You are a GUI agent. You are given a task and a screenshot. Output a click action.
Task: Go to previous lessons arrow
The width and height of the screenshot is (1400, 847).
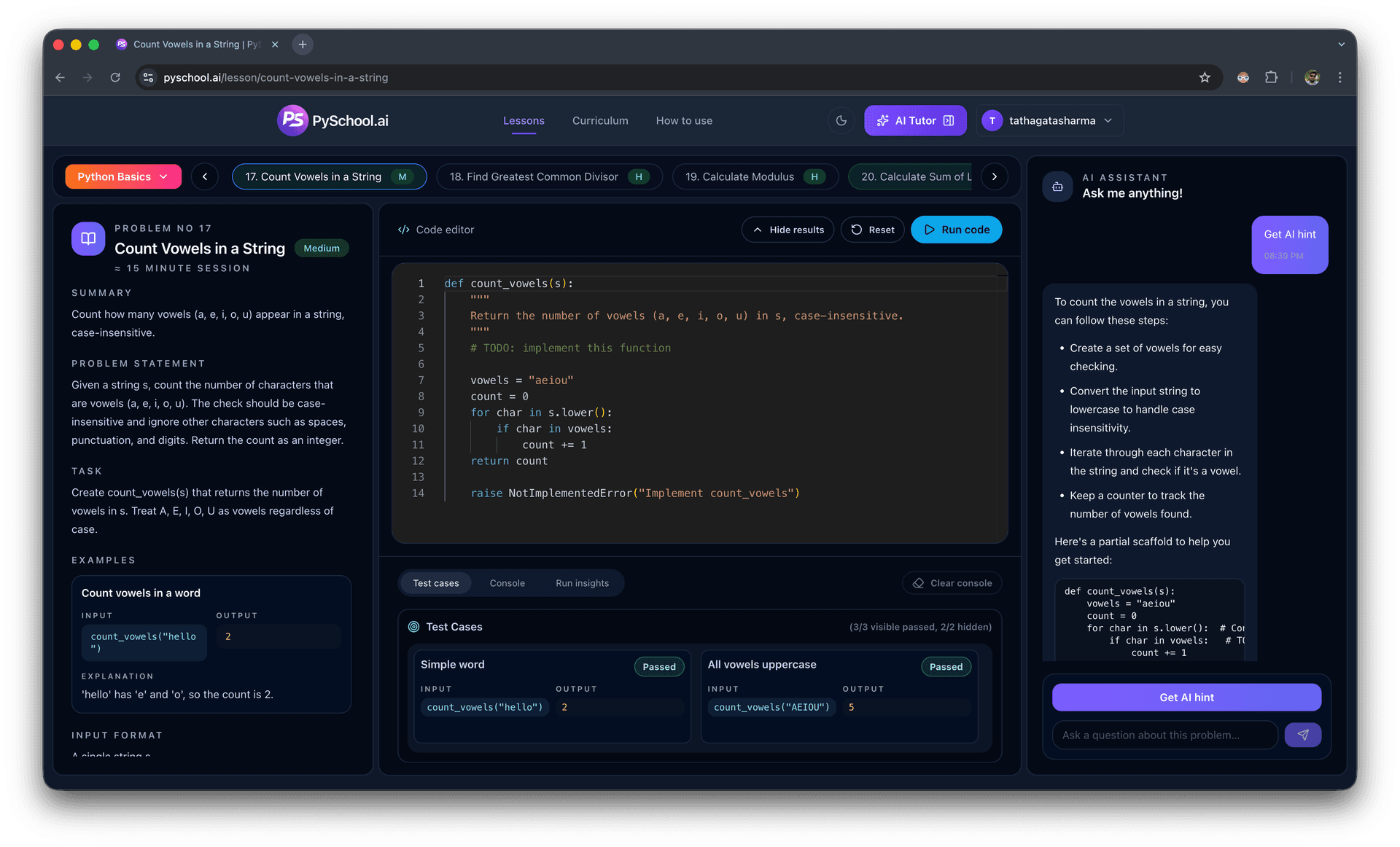pos(205,176)
